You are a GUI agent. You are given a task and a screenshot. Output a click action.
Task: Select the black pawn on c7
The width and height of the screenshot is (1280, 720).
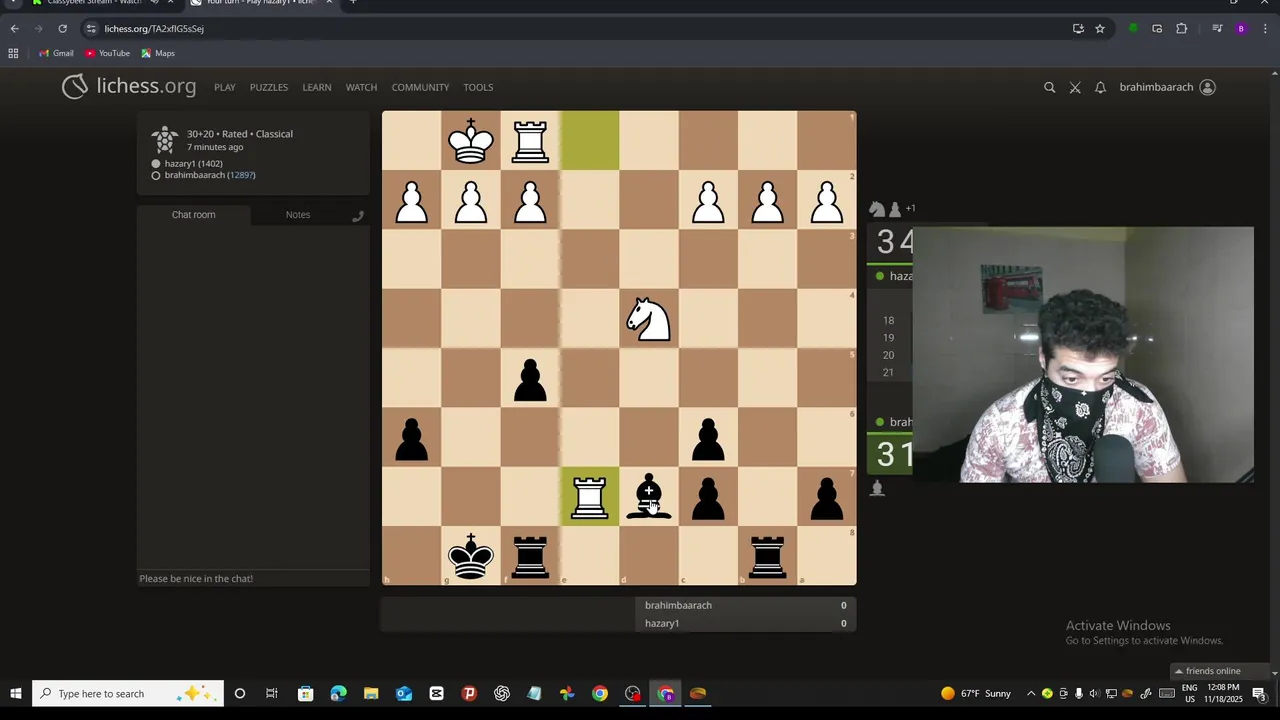[x=709, y=497]
